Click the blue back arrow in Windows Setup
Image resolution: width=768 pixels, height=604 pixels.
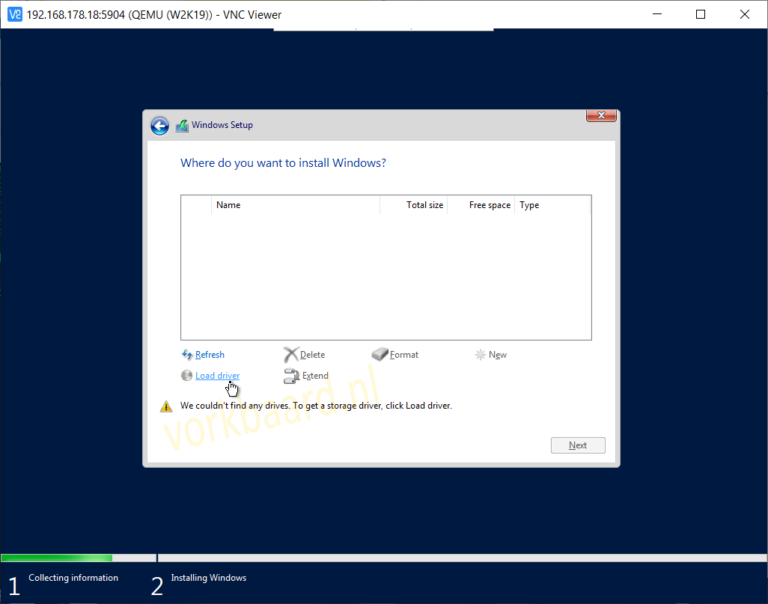click(160, 125)
